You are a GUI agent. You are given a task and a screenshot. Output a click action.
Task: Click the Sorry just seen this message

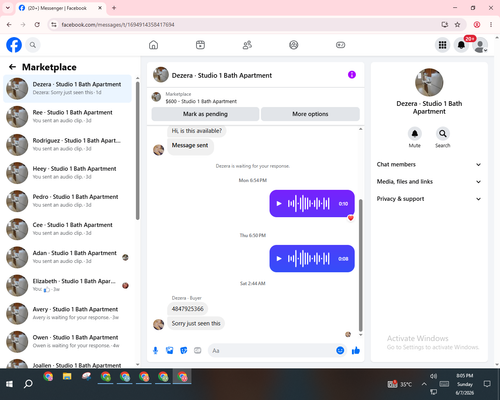(196, 323)
